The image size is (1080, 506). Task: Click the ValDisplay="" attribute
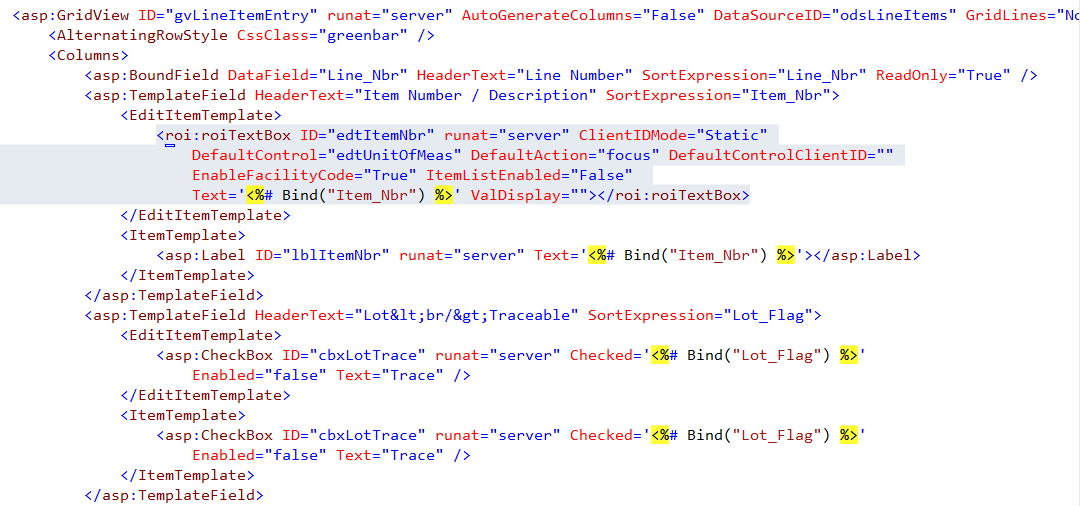530,196
